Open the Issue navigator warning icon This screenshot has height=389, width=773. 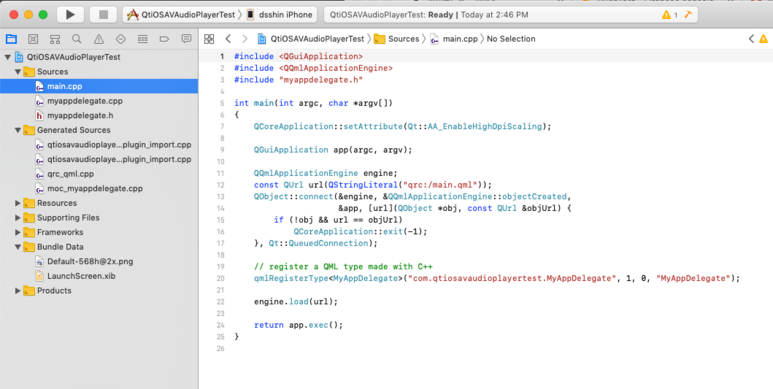point(99,39)
